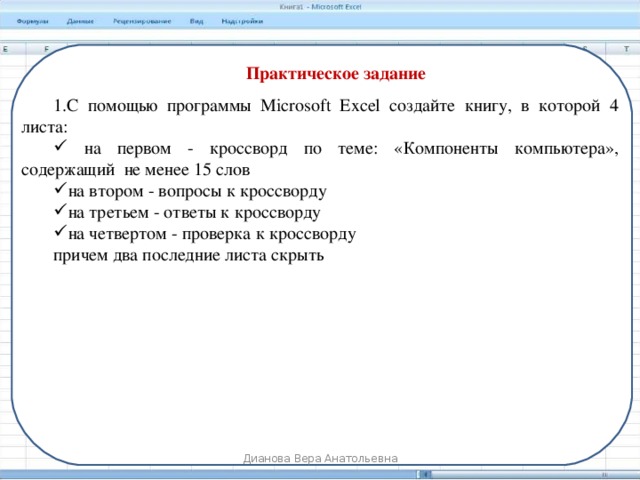Click the 'Практическое задание' heading
640x480 pixels.
point(336,74)
